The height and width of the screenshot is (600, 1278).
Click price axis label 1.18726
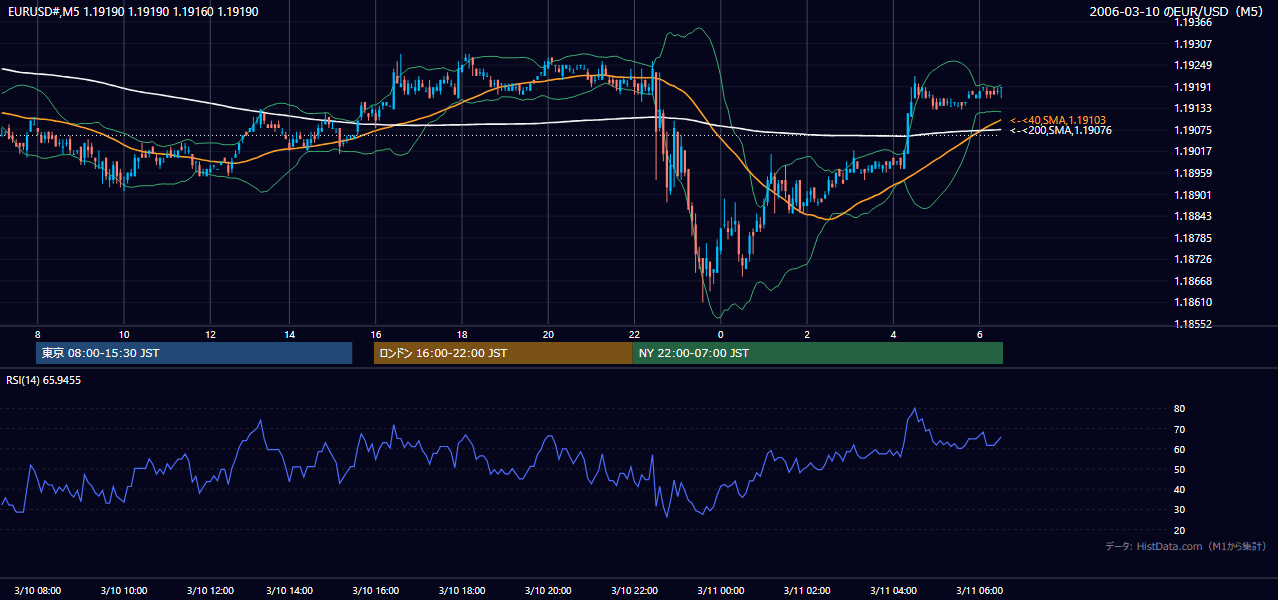pyautogui.click(x=1193, y=259)
